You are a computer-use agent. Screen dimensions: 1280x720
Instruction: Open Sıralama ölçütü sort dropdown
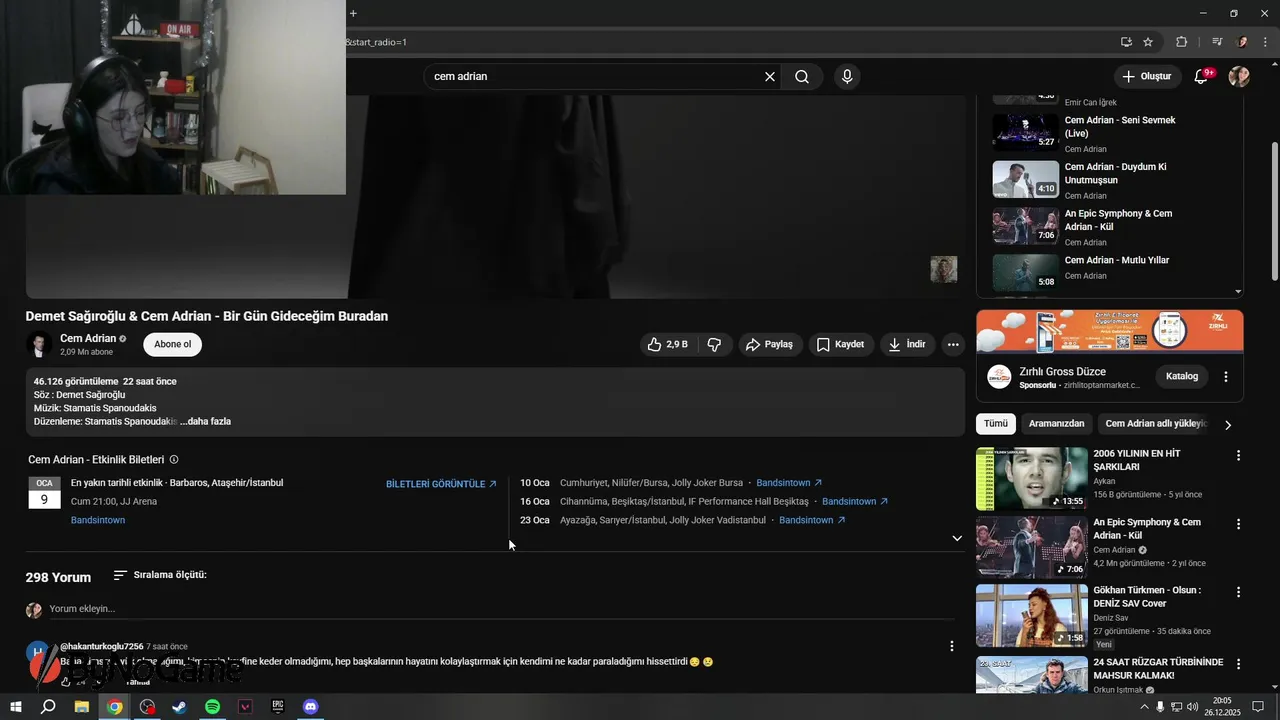click(x=160, y=575)
